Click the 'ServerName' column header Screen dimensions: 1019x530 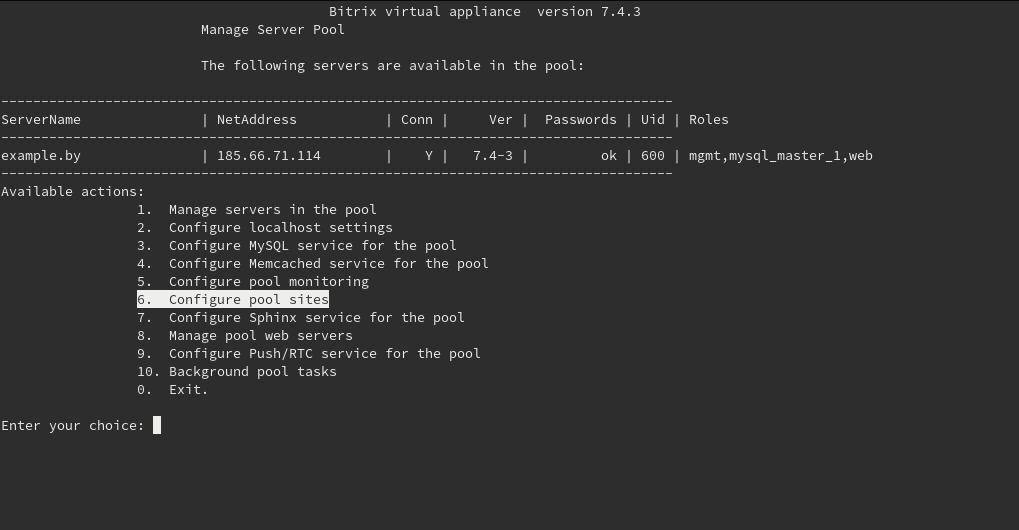point(41,120)
